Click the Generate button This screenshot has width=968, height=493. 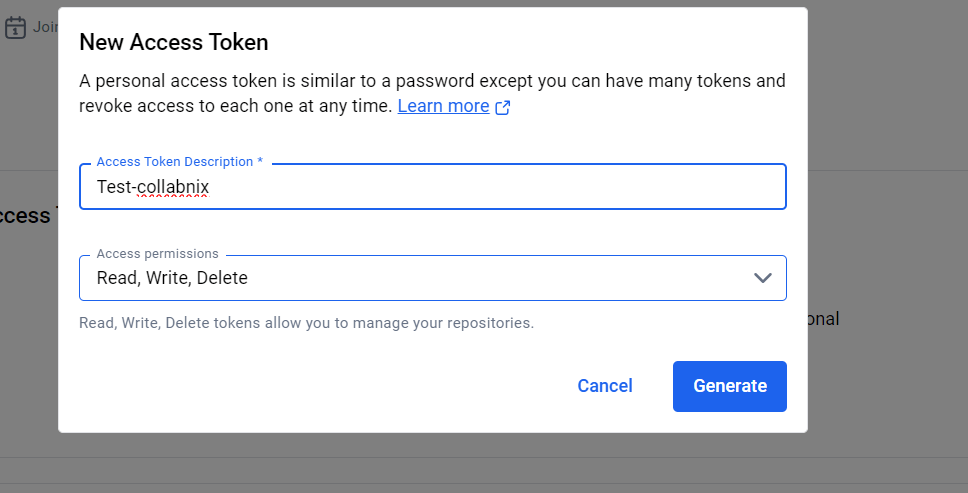(x=729, y=386)
